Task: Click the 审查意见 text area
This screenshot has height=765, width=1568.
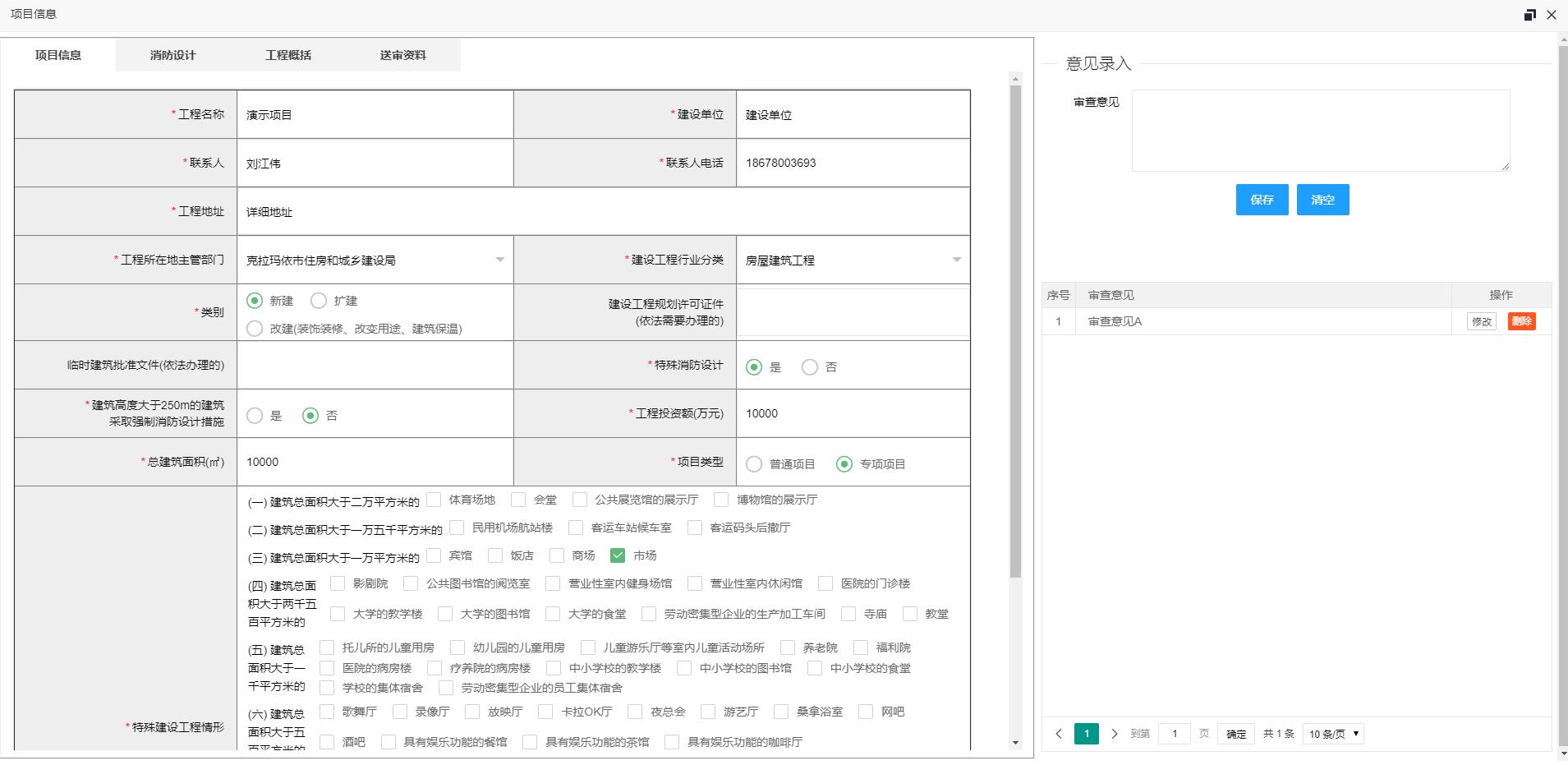Action: click(x=1321, y=131)
